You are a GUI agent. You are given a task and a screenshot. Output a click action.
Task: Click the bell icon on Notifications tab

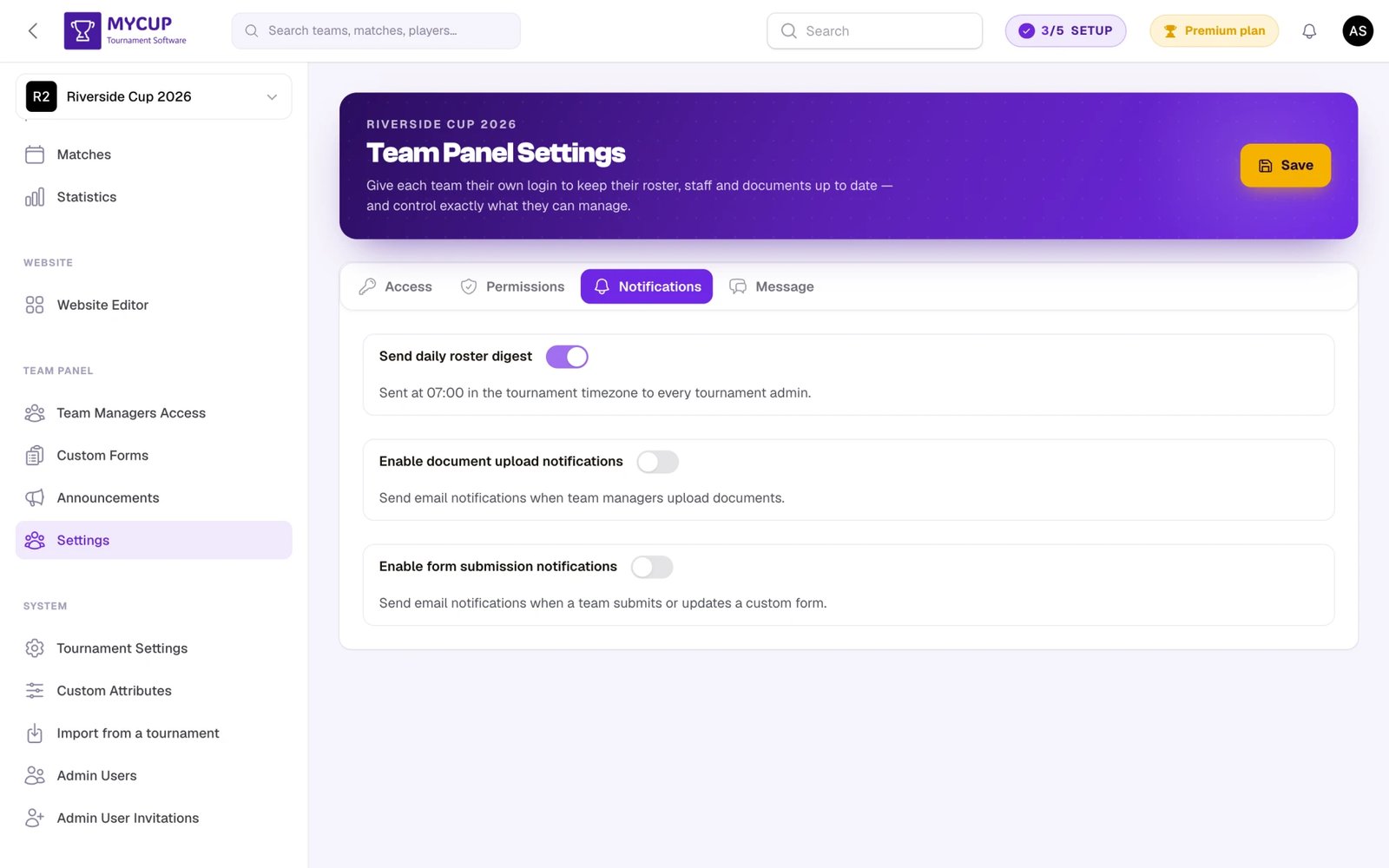point(602,286)
